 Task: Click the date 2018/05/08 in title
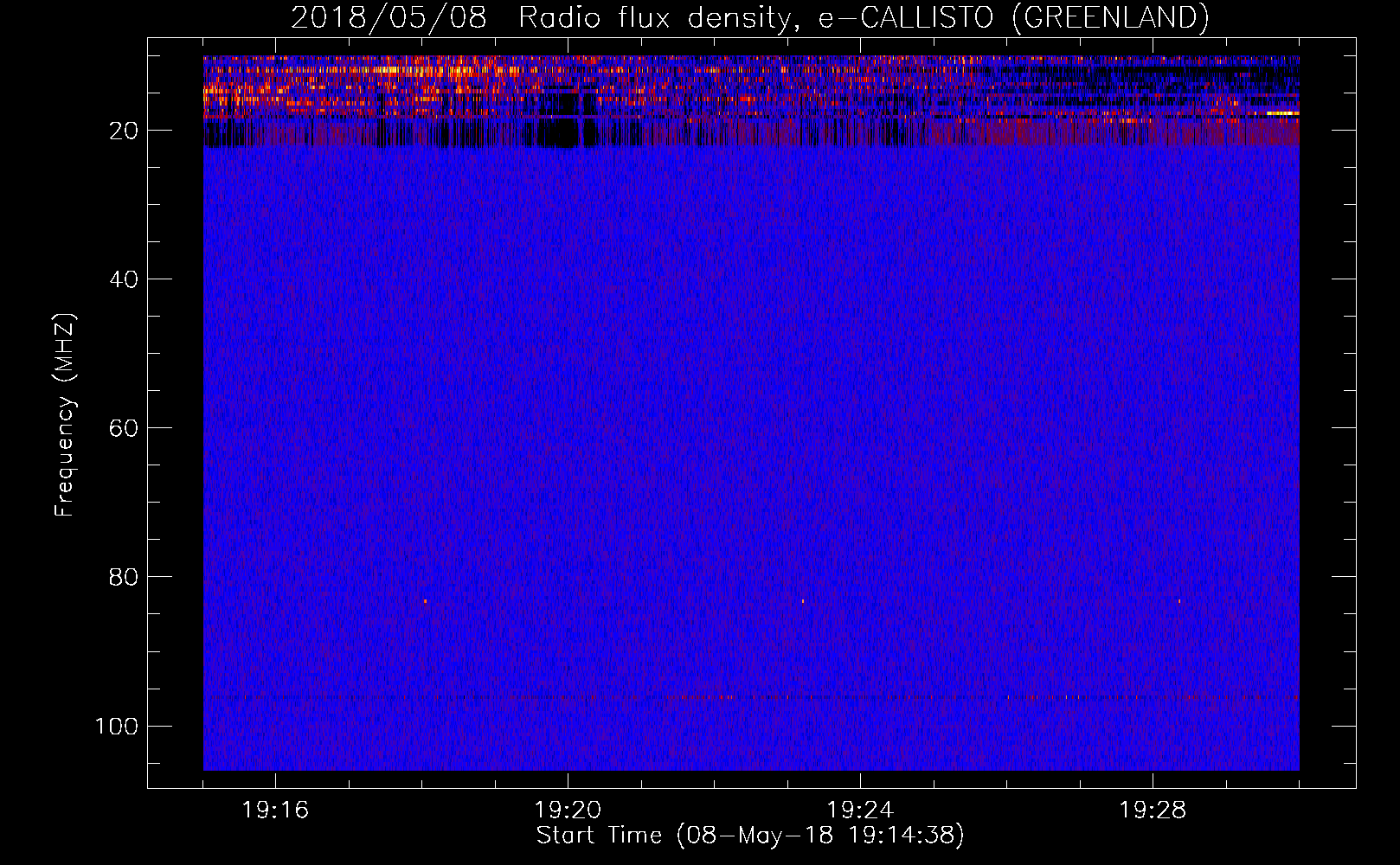click(389, 17)
